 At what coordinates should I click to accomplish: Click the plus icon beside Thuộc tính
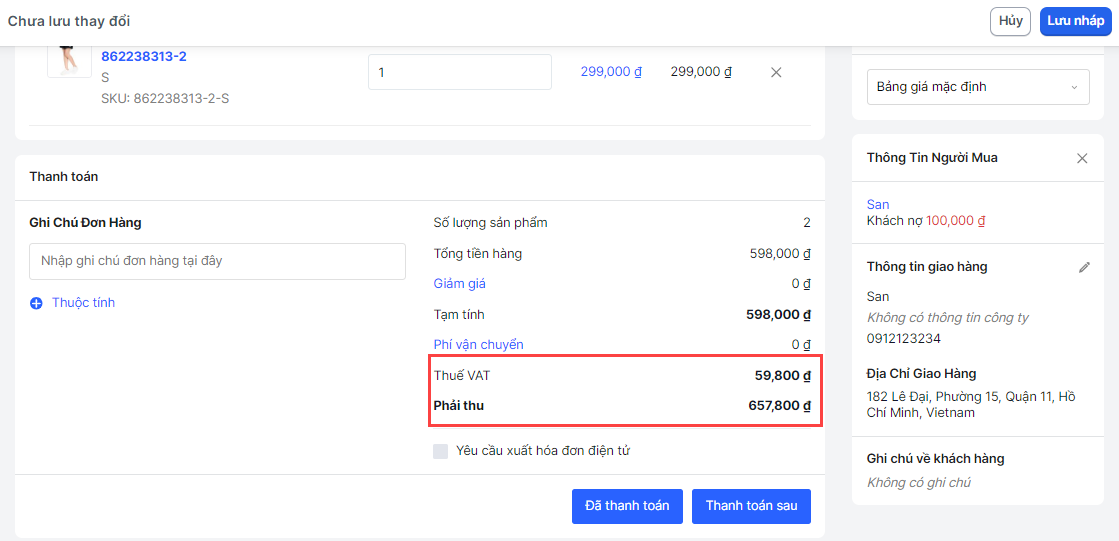pos(36,303)
